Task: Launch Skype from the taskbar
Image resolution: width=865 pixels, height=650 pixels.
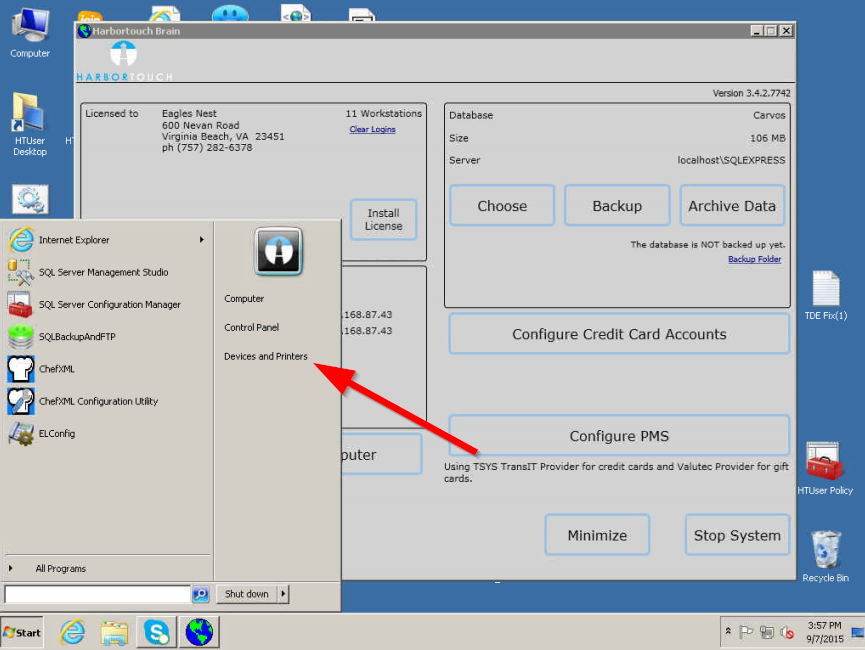Action: point(157,632)
